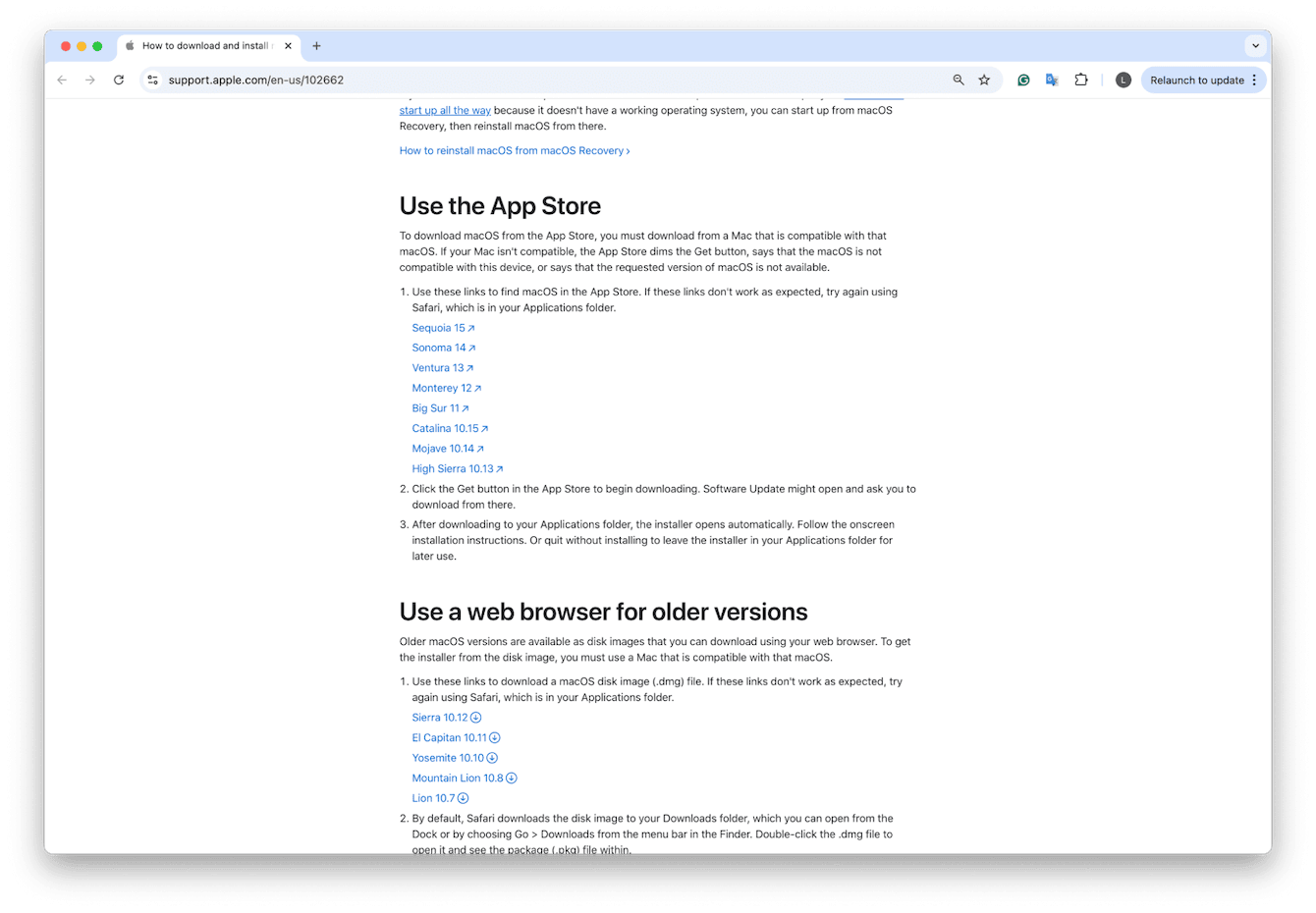1316x913 pixels.
Task: Open Chrome's three-dot menu
Action: [1254, 80]
